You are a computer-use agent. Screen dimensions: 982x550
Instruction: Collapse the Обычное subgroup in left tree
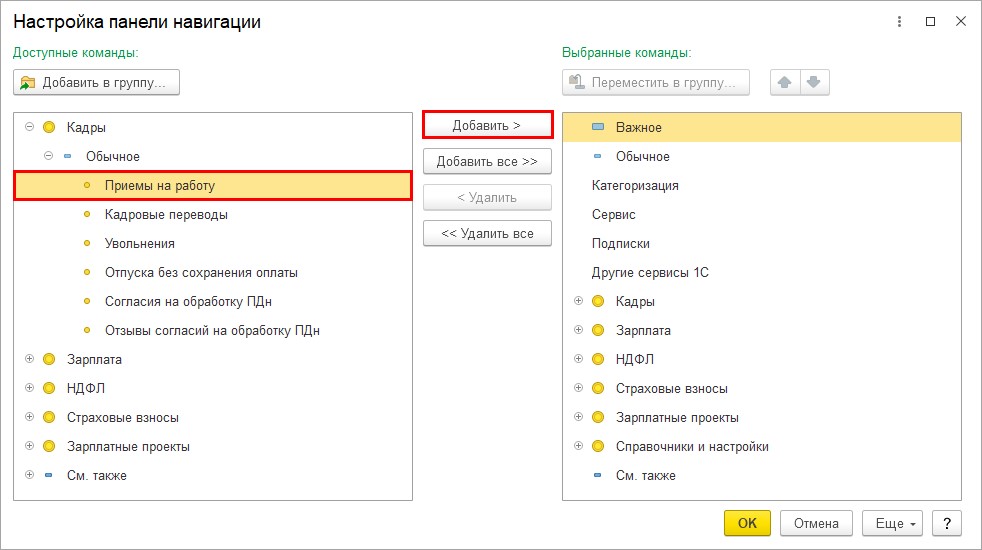pyautogui.click(x=48, y=157)
